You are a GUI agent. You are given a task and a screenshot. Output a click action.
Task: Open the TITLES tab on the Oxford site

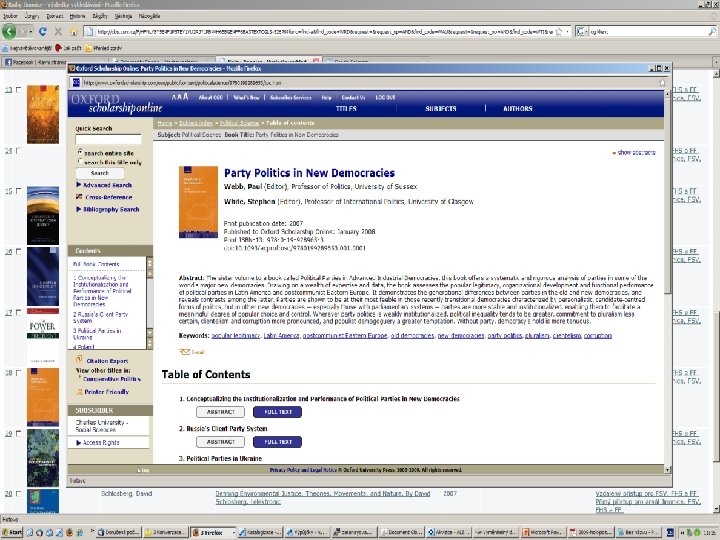click(346, 109)
